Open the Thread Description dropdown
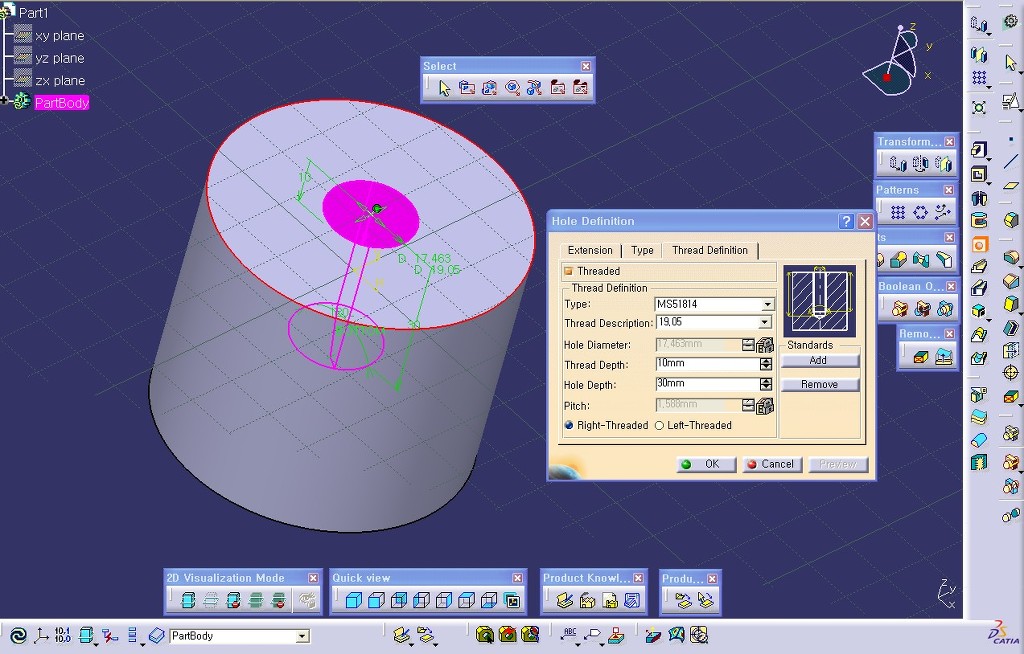 click(x=765, y=323)
